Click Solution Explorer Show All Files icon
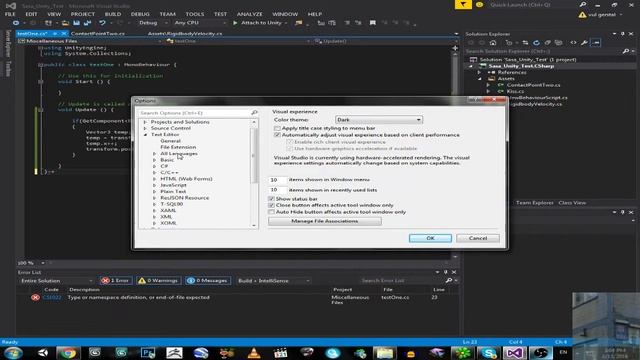The height and width of the screenshot is (360, 640). click(558, 42)
